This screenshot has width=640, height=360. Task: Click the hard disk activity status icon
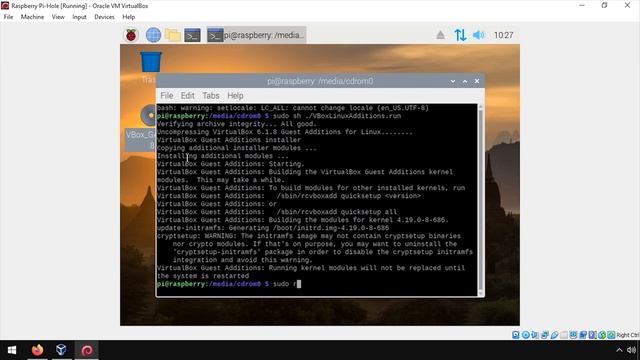pyautogui.click(x=516, y=335)
